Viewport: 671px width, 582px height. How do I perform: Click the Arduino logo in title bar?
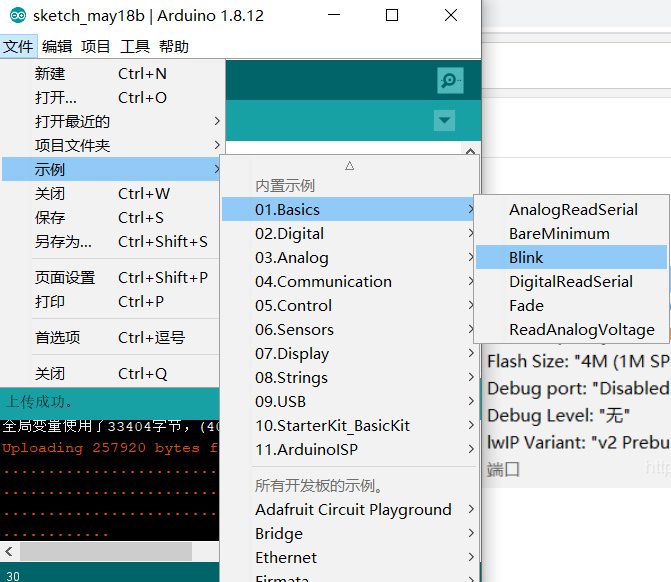pos(18,16)
